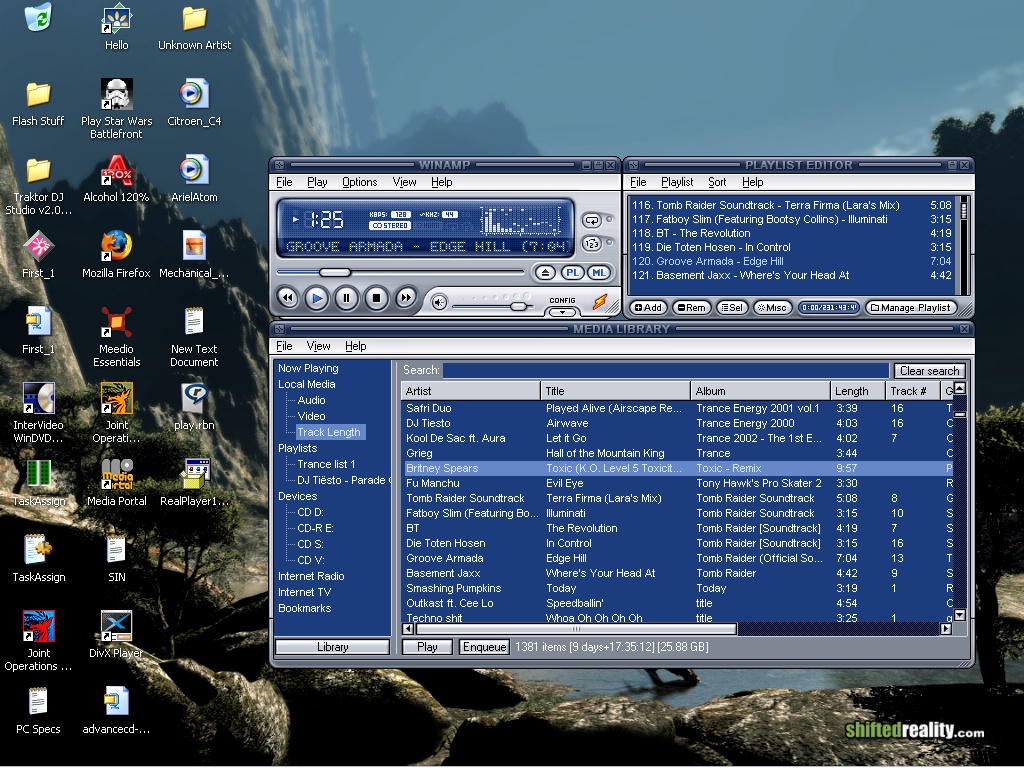Click the Winamp lightning bolt icon
The image size is (1024, 768).
point(600,302)
